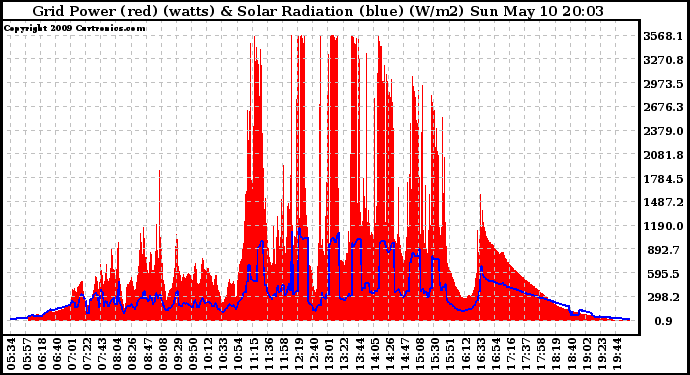Click the 16:33 time label

coord(479,353)
